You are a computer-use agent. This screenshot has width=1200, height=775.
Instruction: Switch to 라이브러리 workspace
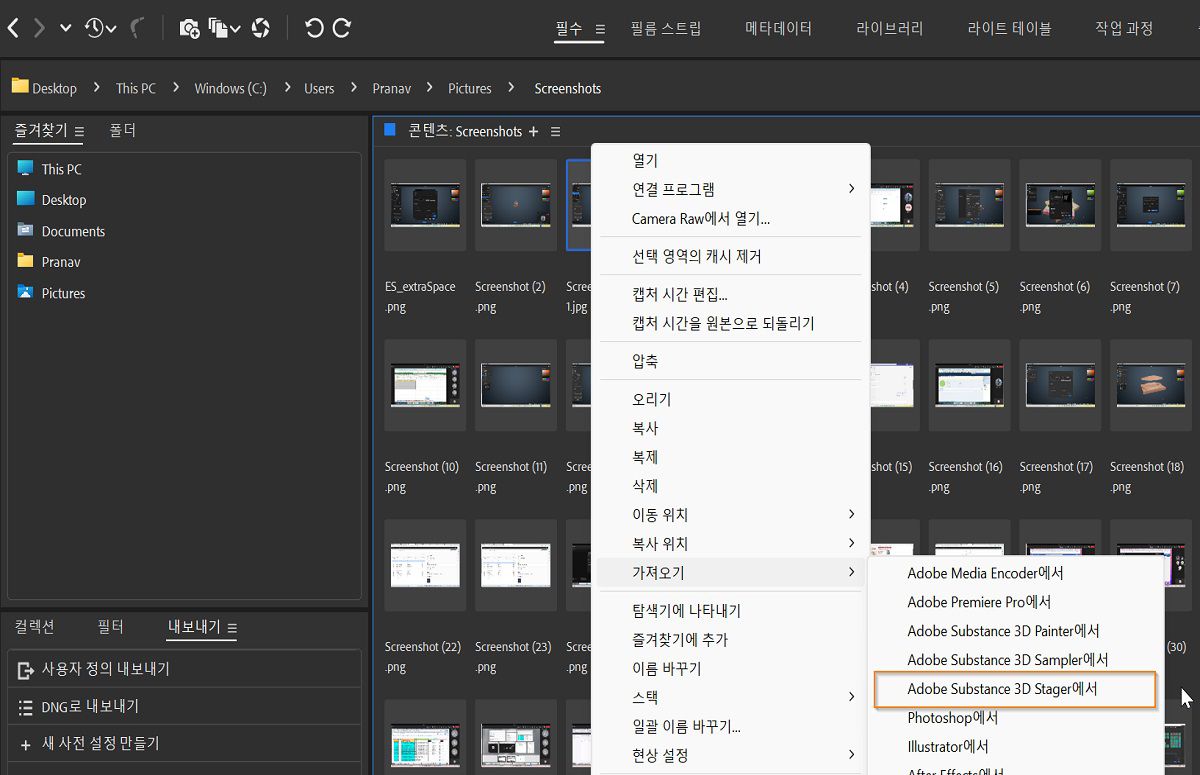click(890, 28)
